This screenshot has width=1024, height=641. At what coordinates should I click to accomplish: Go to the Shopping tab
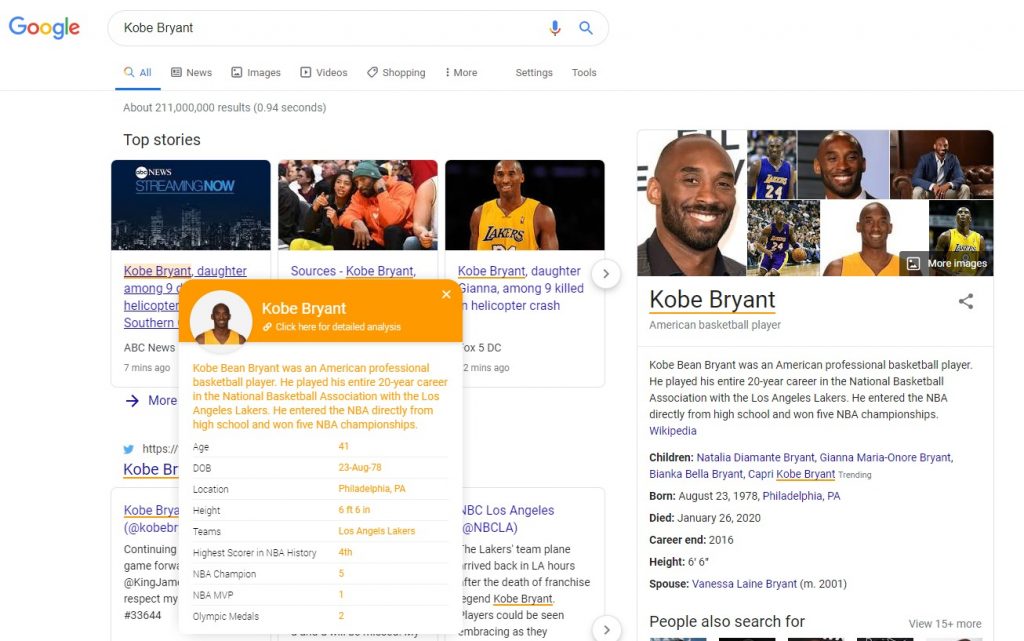point(396,72)
